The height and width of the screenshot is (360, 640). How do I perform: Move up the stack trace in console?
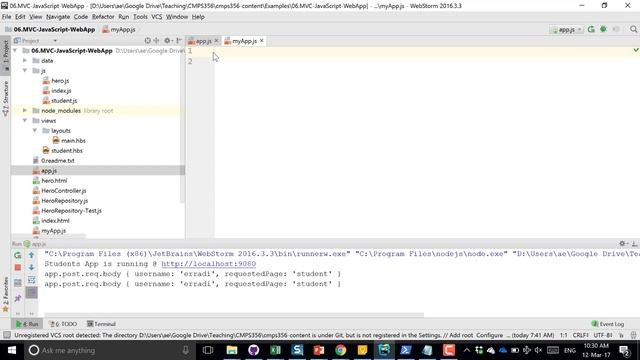click(x=31, y=255)
